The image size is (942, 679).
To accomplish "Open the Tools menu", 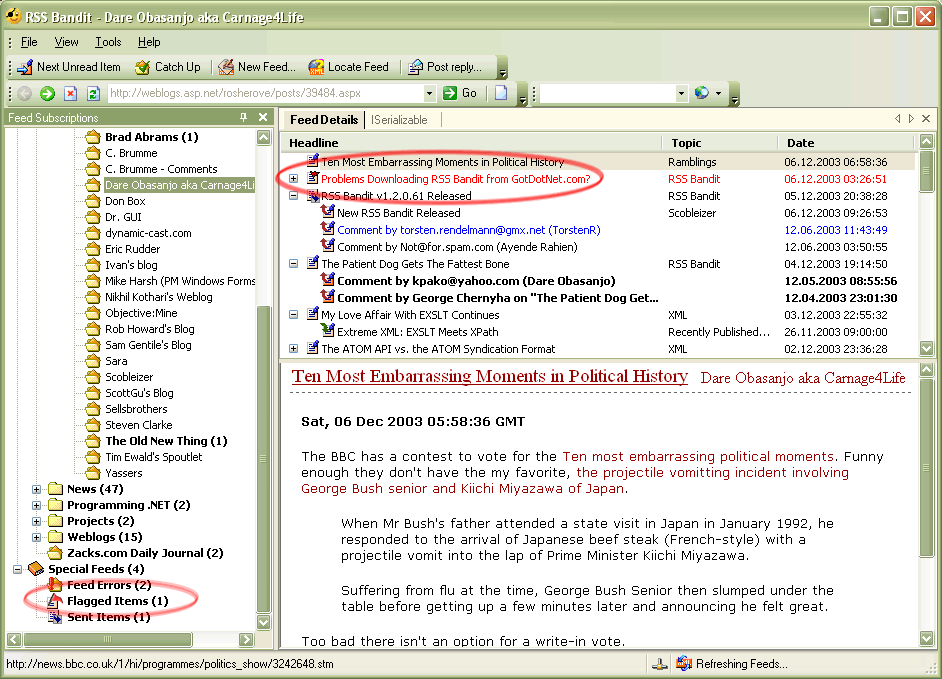I will point(108,42).
